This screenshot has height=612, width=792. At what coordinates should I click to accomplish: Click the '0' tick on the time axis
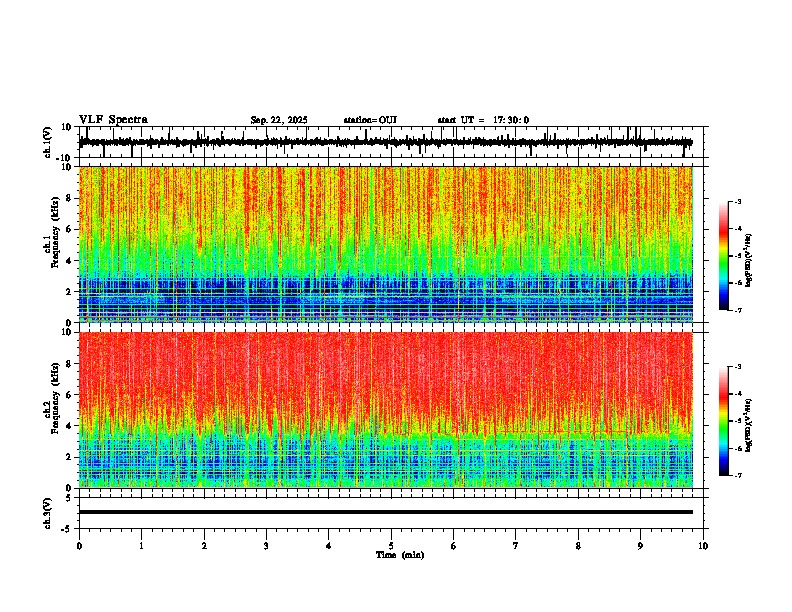tap(79, 546)
